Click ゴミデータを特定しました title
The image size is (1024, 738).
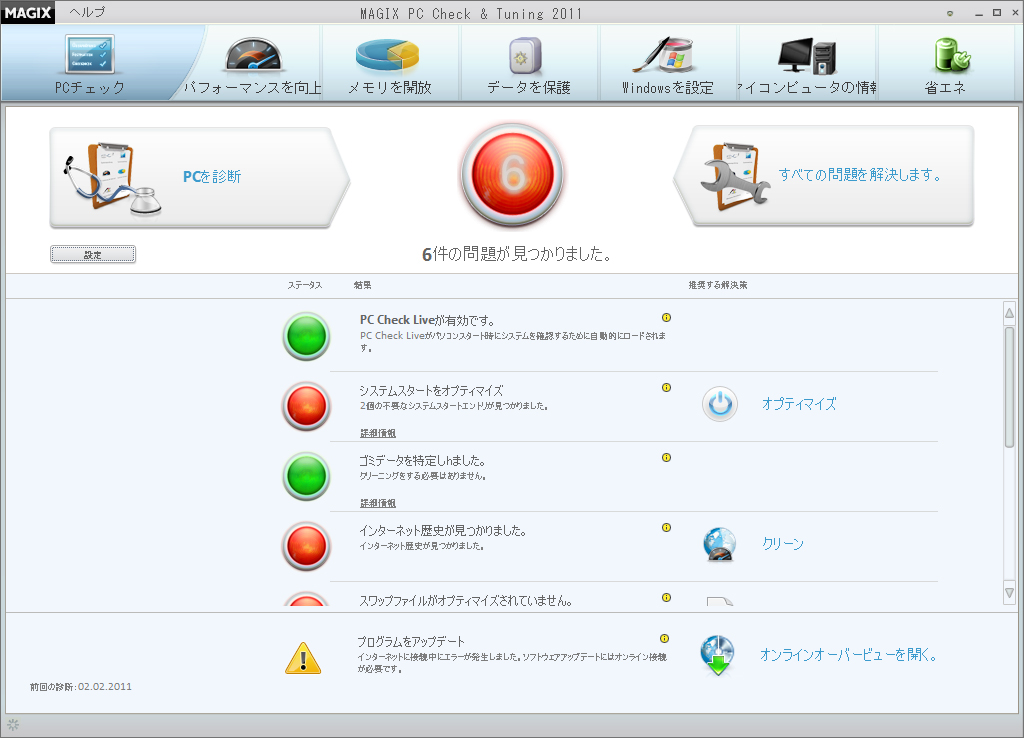[x=422, y=460]
